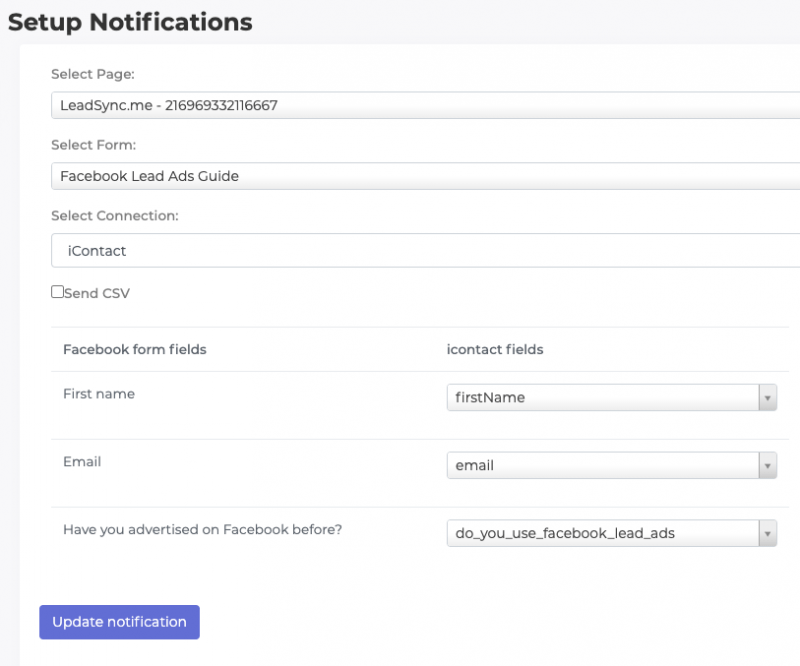
Task: Open the firstName dropdown arrow
Action: click(x=768, y=397)
